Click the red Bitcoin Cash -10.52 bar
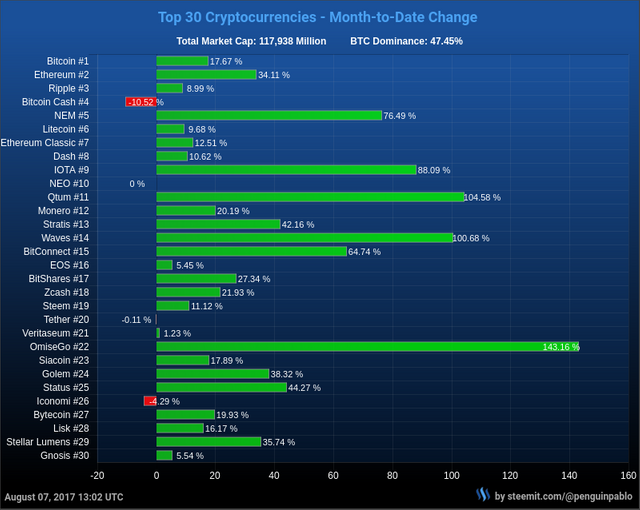The image size is (640, 510). point(141,102)
